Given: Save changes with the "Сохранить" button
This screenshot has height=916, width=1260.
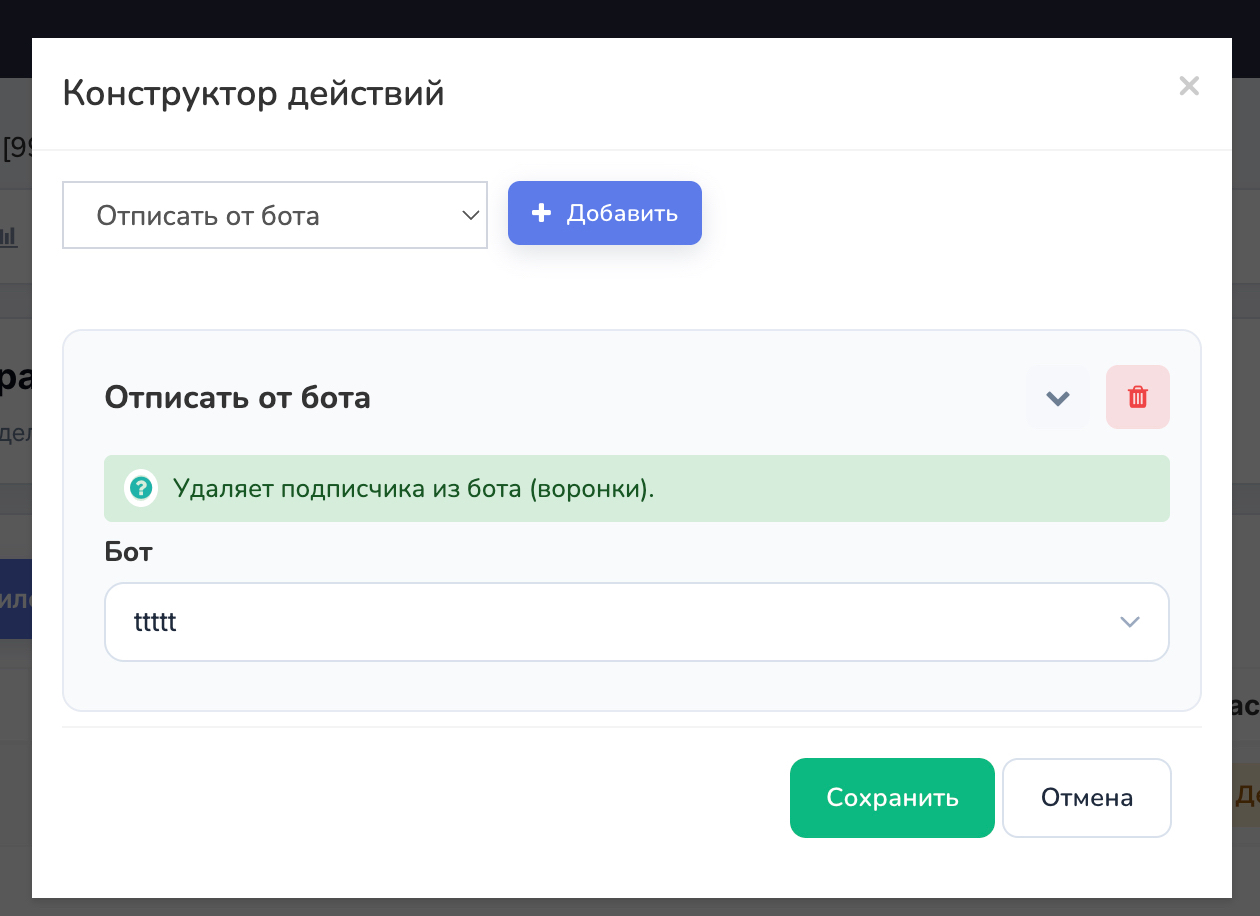Looking at the screenshot, I should [x=892, y=798].
